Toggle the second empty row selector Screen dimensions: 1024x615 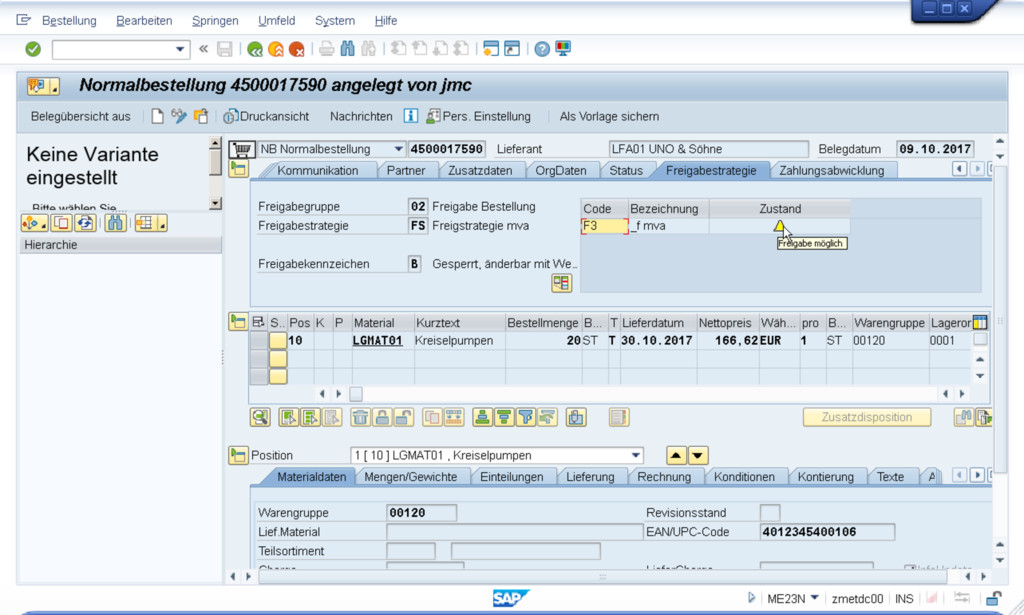259,359
